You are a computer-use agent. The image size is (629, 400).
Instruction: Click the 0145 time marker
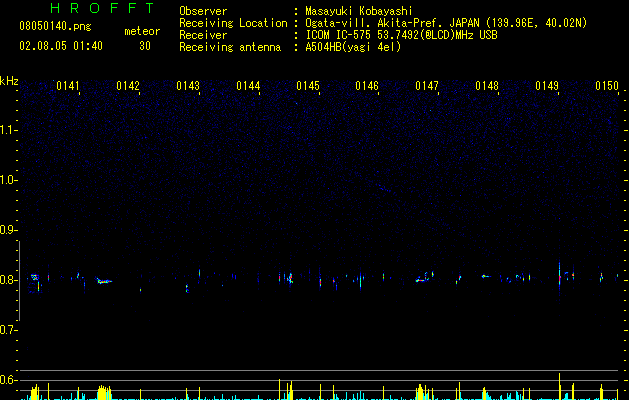(308, 86)
